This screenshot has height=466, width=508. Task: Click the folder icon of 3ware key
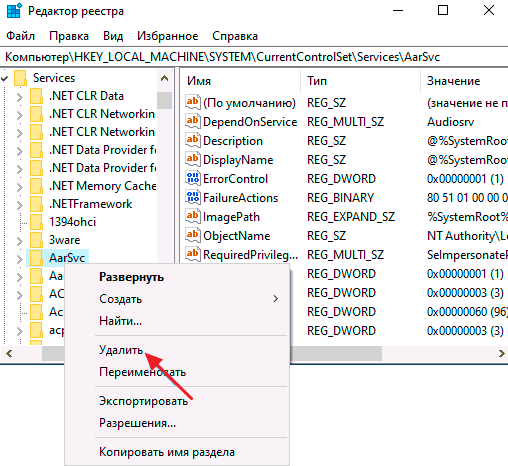36,240
